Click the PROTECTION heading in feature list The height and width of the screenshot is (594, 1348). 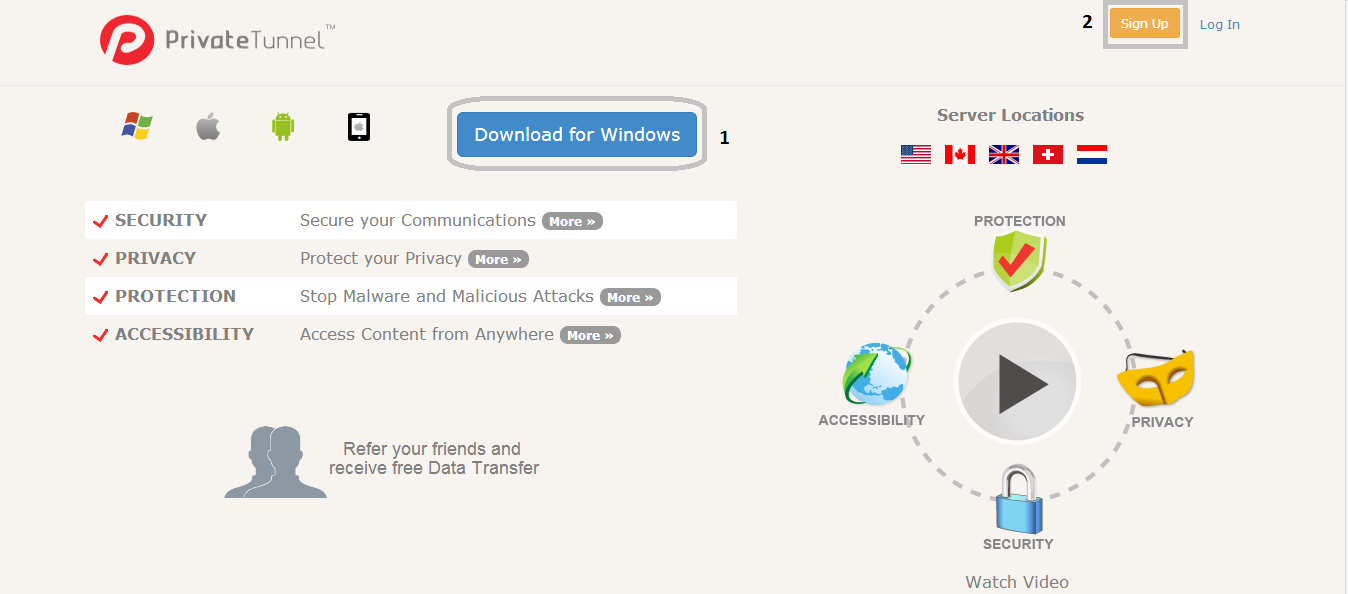175,296
